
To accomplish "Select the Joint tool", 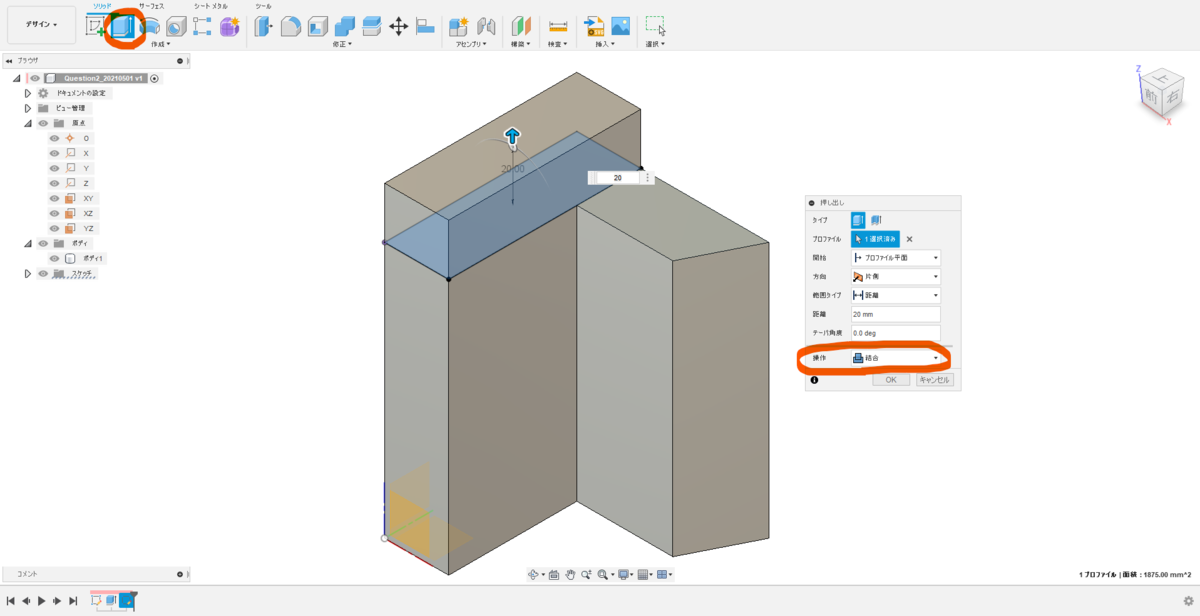I will [x=487, y=27].
